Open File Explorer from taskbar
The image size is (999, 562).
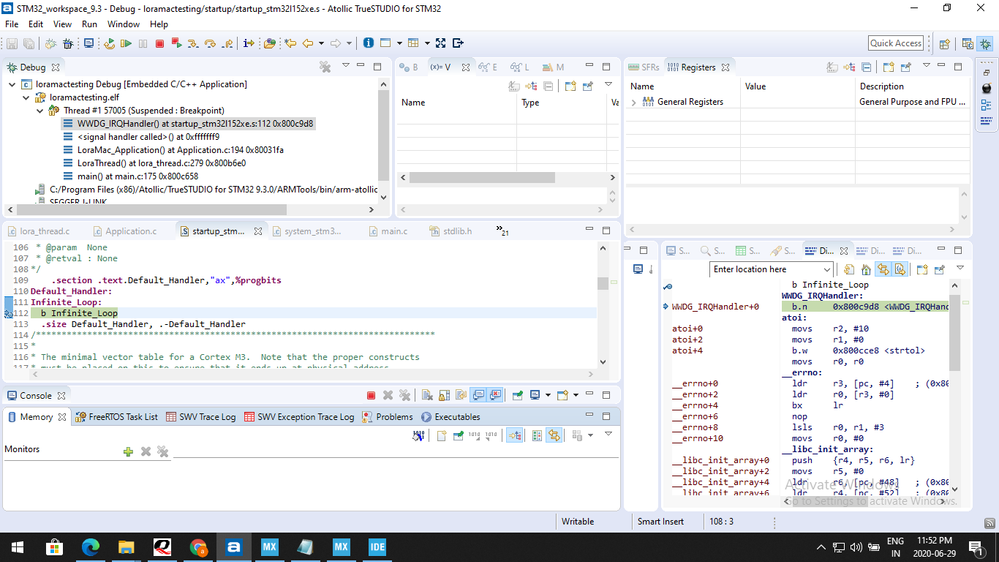coord(126,547)
